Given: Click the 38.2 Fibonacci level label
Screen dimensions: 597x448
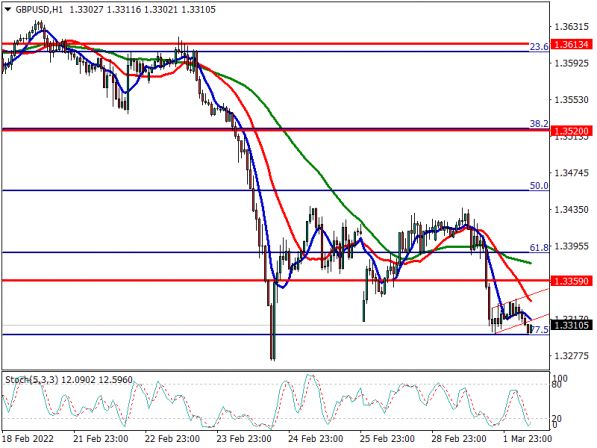Looking at the screenshot, I should click(x=539, y=123).
